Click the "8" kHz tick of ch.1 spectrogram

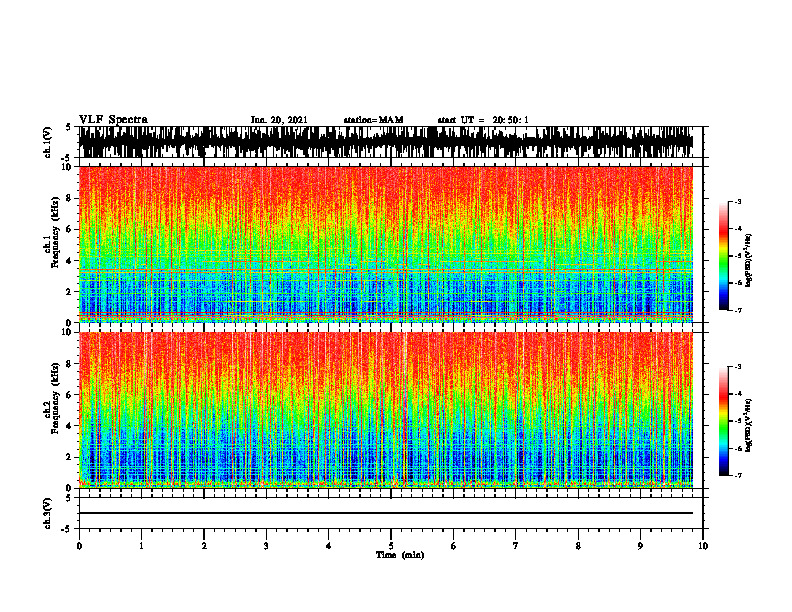tap(70, 198)
